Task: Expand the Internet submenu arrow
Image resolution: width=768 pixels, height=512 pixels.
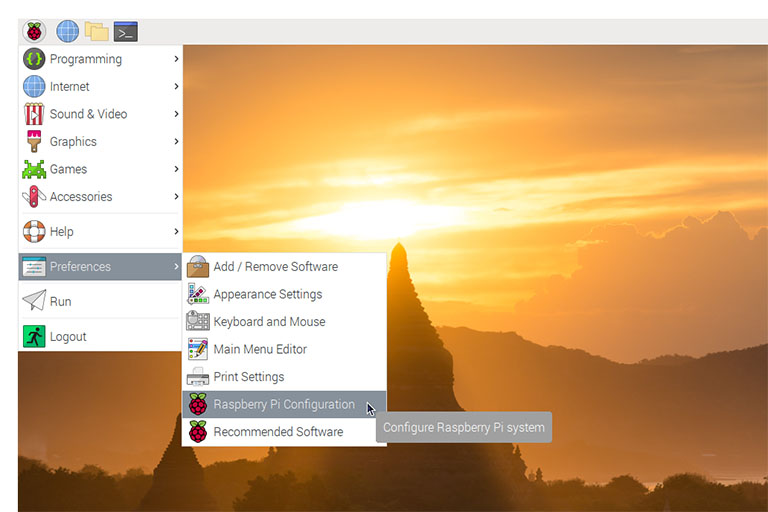Action: coord(176,86)
